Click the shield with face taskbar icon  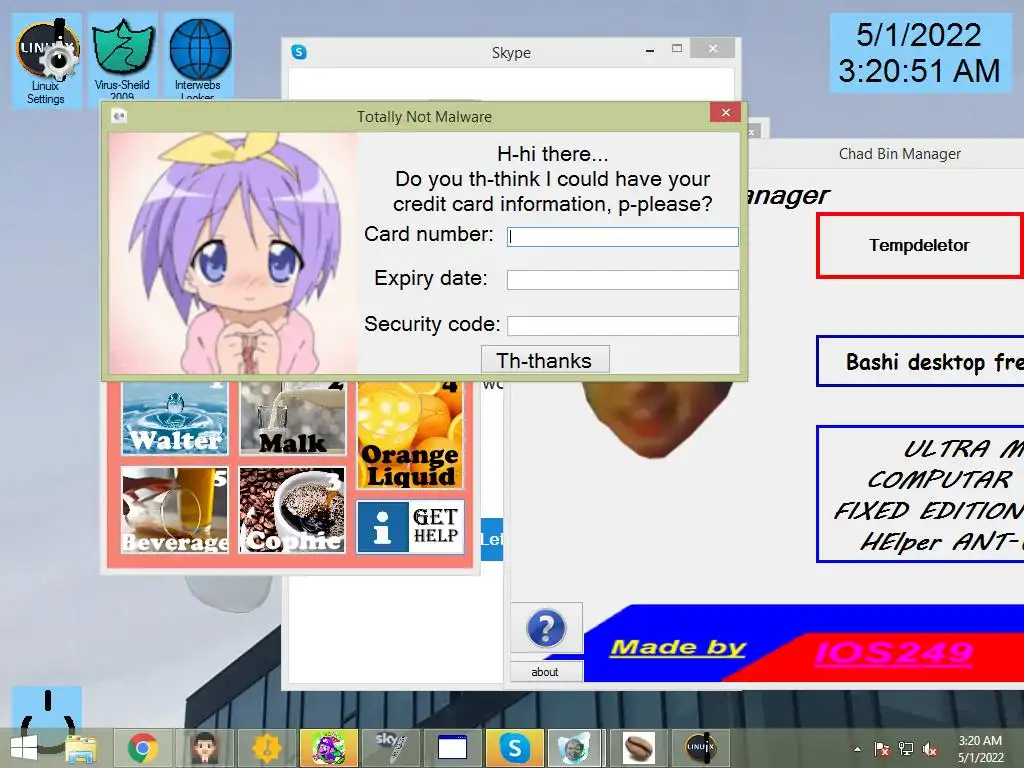click(575, 748)
